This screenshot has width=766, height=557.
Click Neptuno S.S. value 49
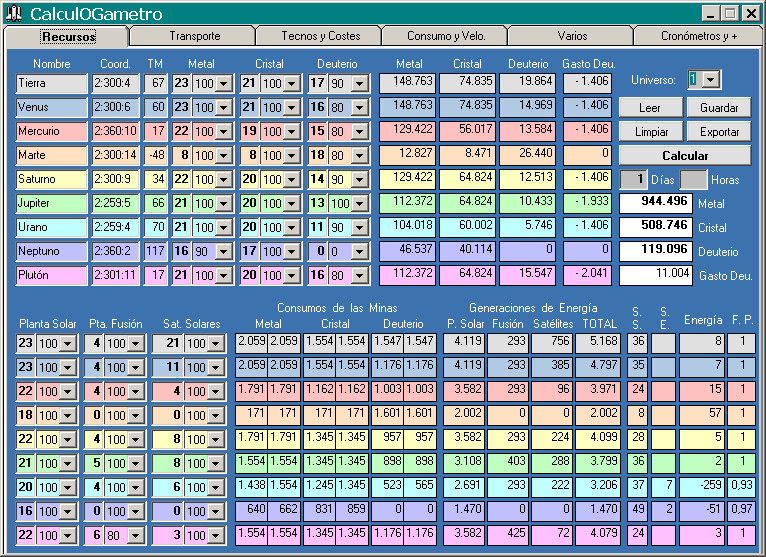click(x=637, y=511)
